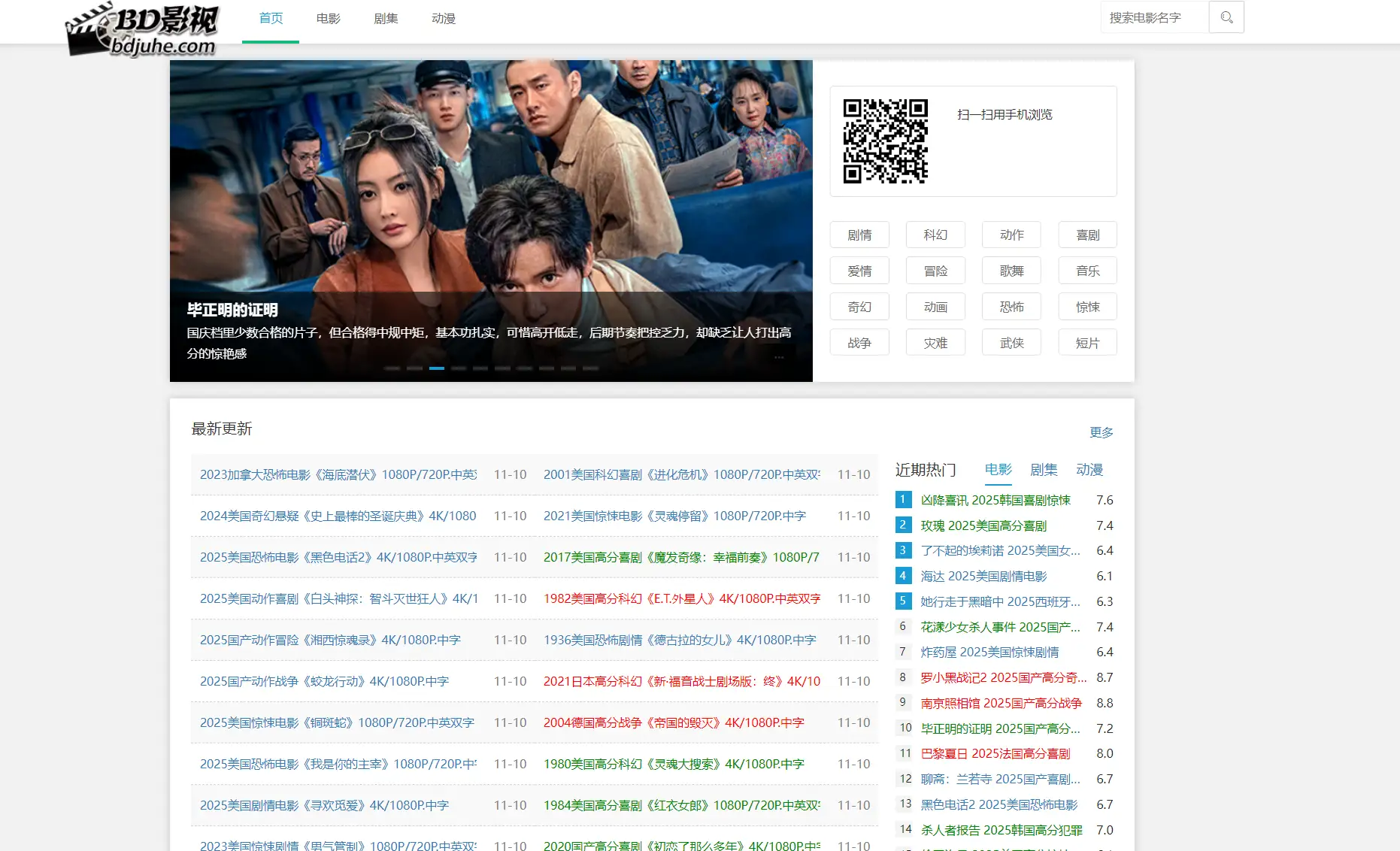
Task: Click the QR code image
Action: pos(885,141)
